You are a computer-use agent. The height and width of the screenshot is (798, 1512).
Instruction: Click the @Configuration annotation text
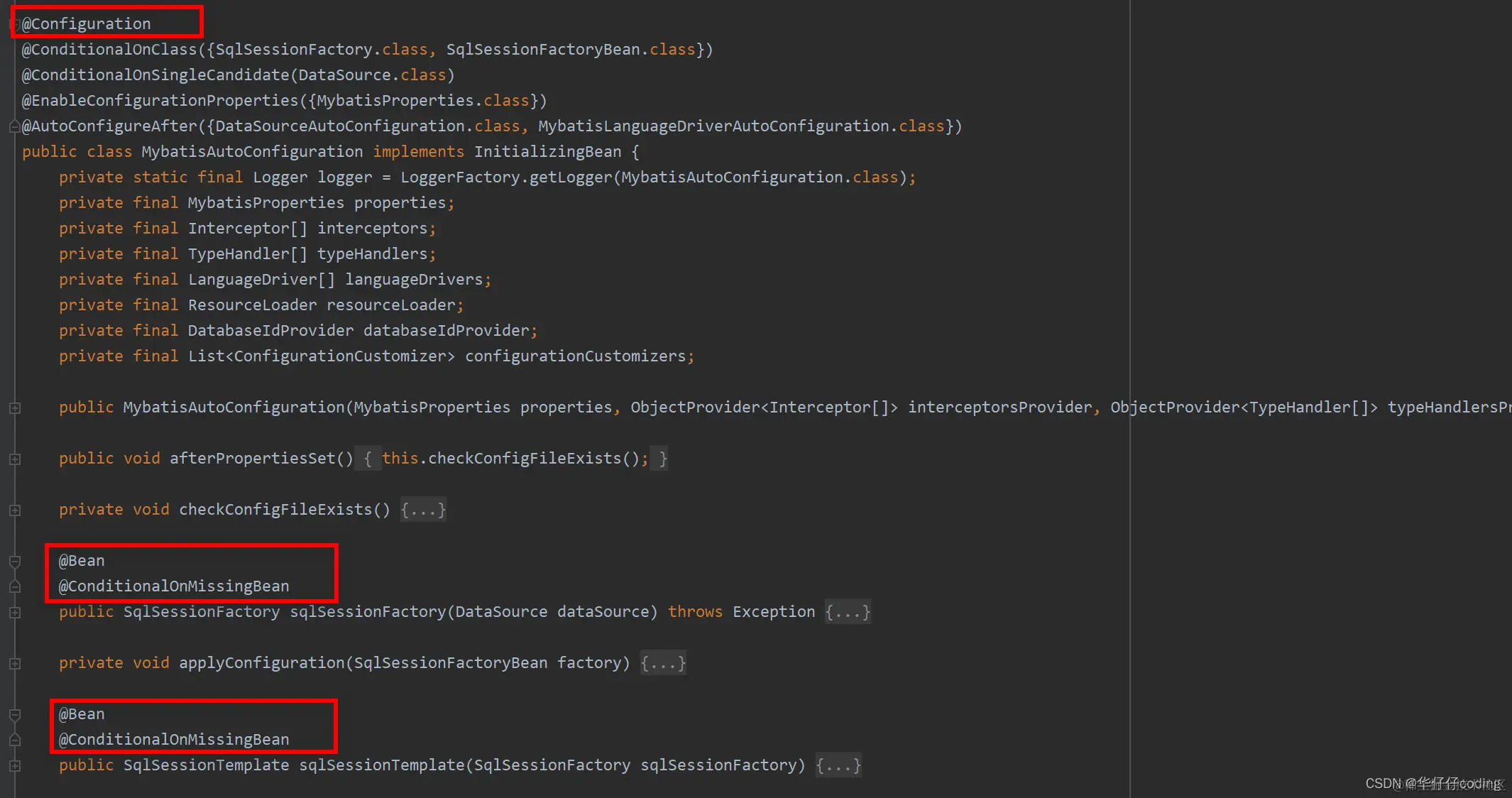(87, 24)
